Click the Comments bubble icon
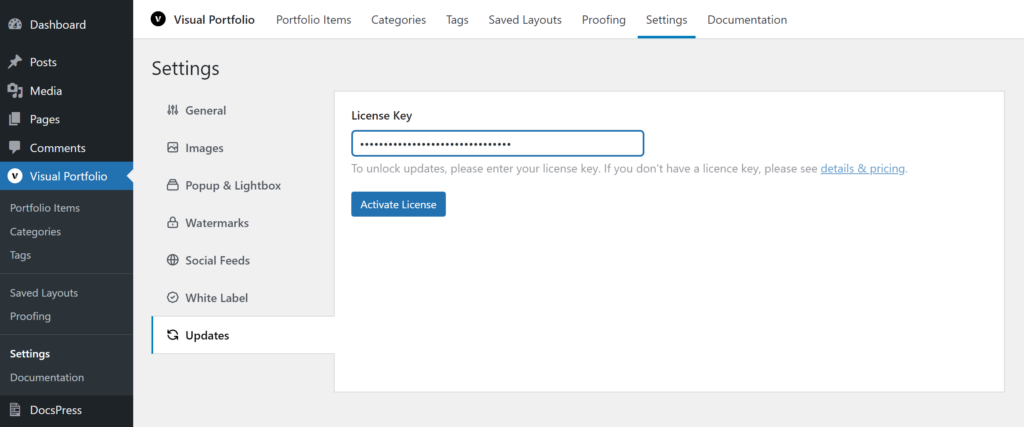Screen dimensions: 1024x427 click(15, 148)
